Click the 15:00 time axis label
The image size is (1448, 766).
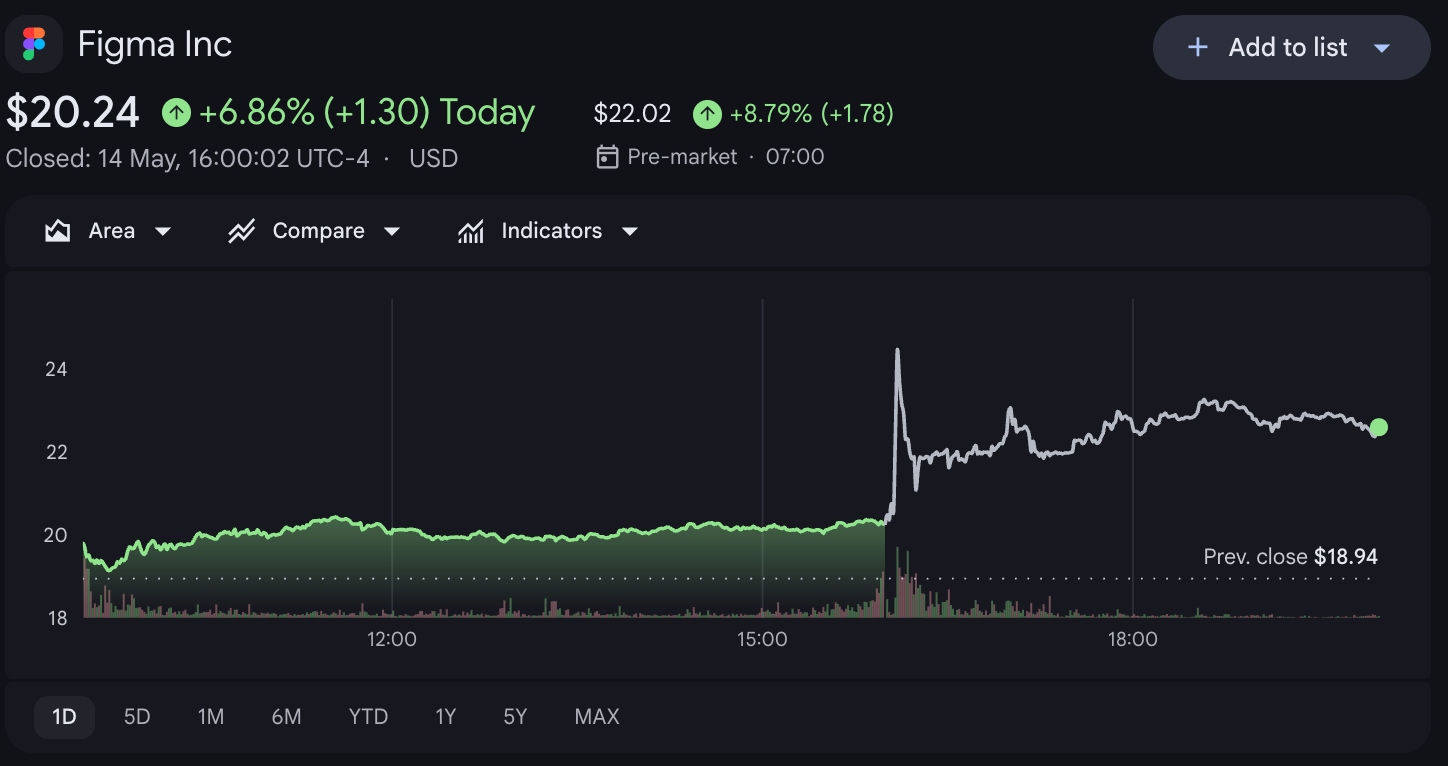pos(762,639)
